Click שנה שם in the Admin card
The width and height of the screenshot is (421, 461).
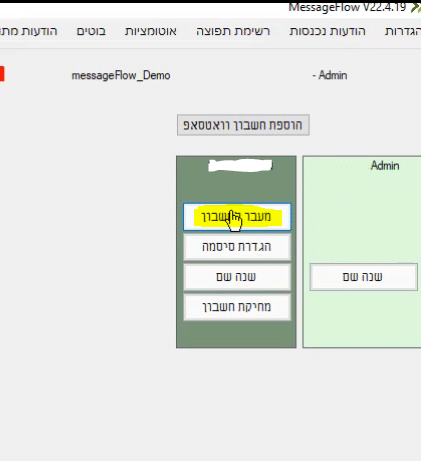[x=363, y=277]
